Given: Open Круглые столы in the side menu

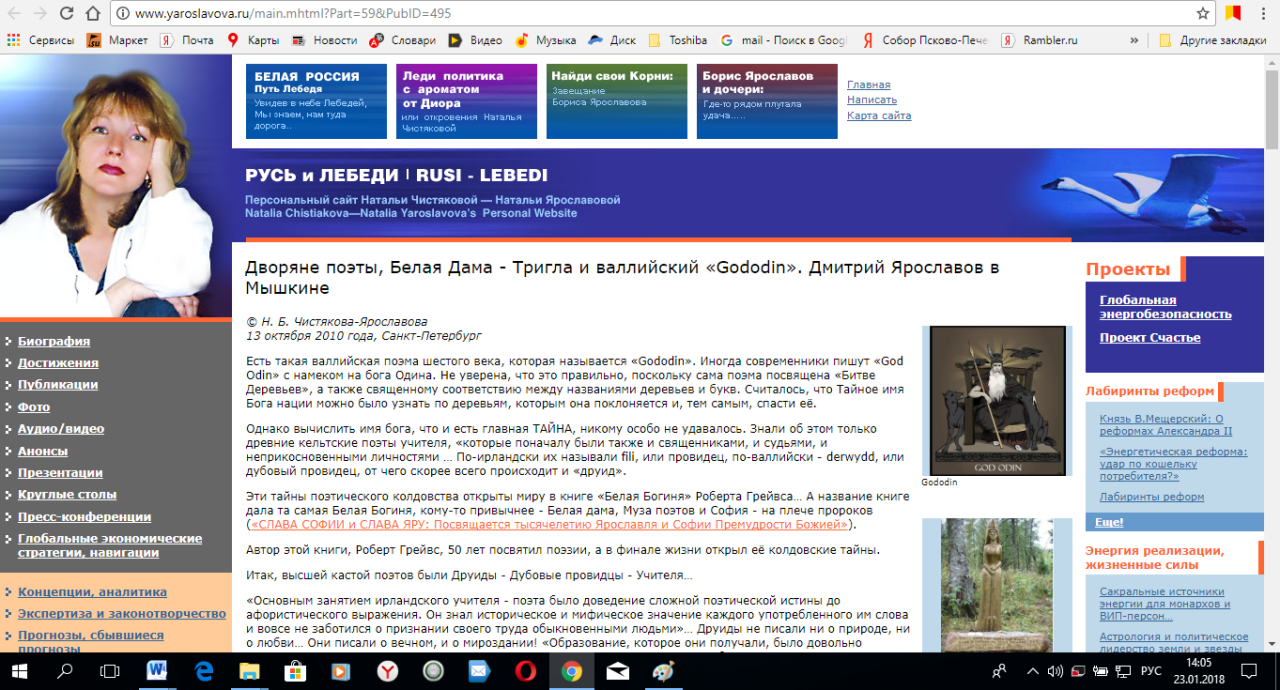Looking at the screenshot, I should coord(67,495).
